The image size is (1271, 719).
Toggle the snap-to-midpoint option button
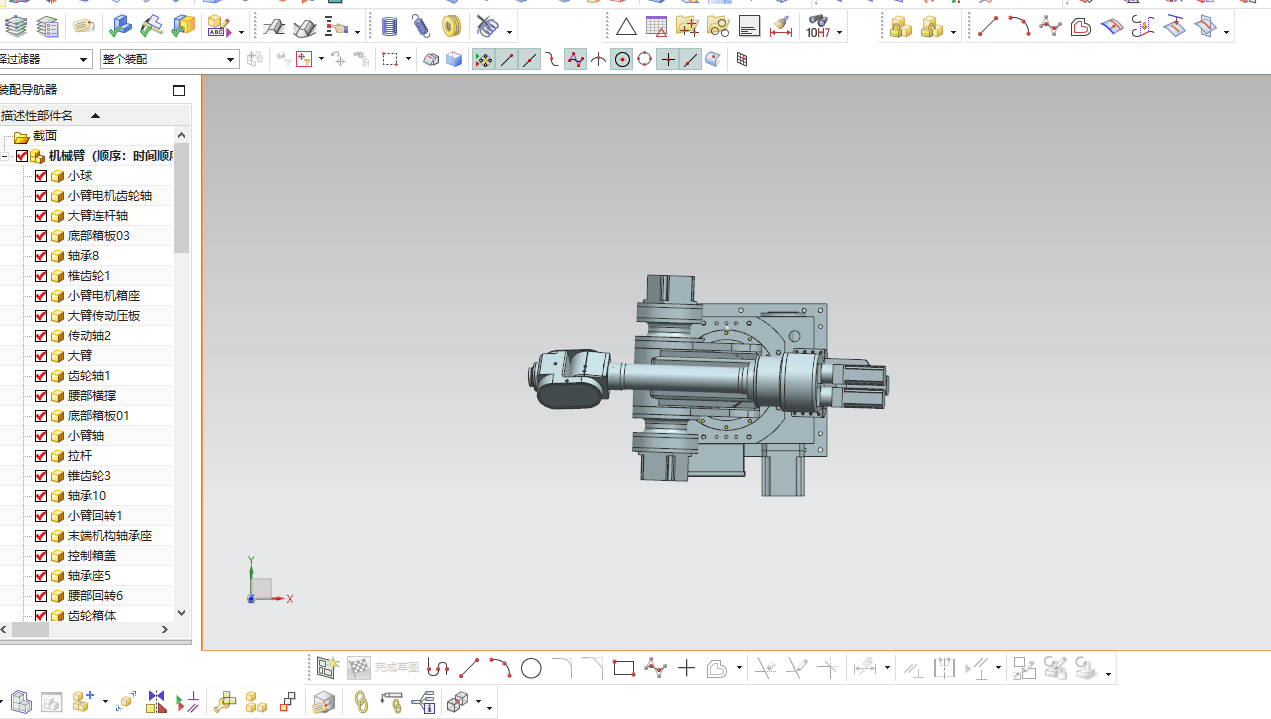click(x=529, y=60)
